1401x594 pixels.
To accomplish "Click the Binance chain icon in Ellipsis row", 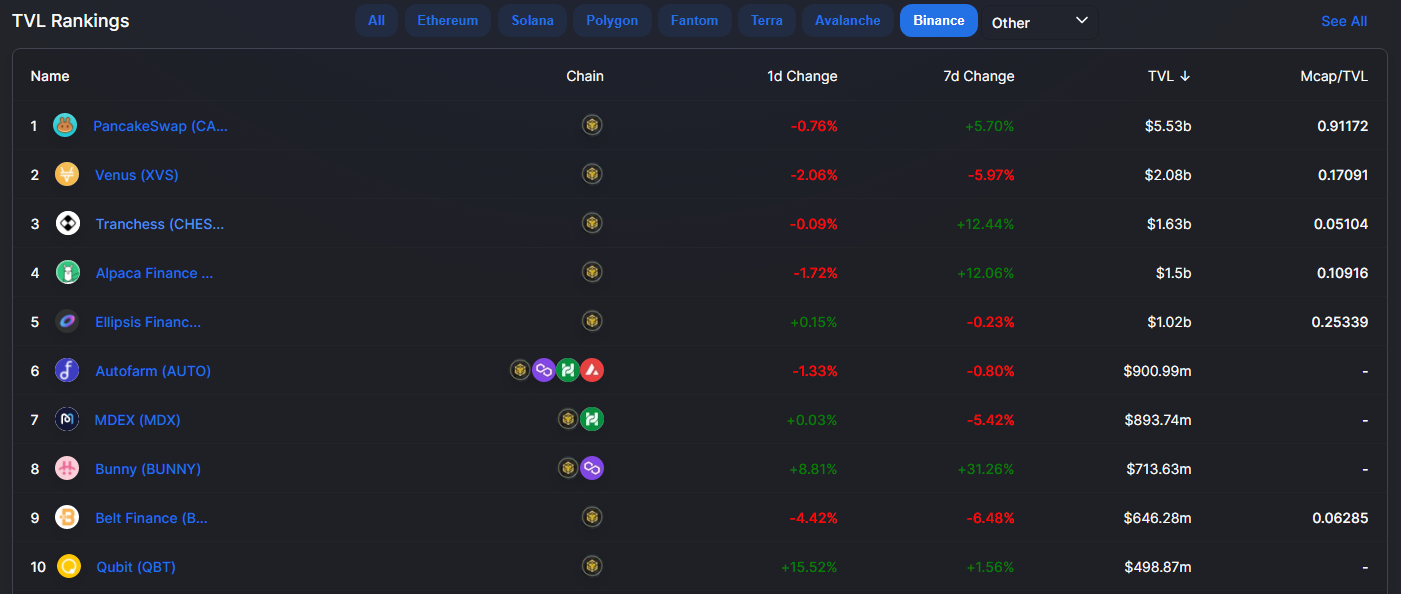I will point(593,321).
